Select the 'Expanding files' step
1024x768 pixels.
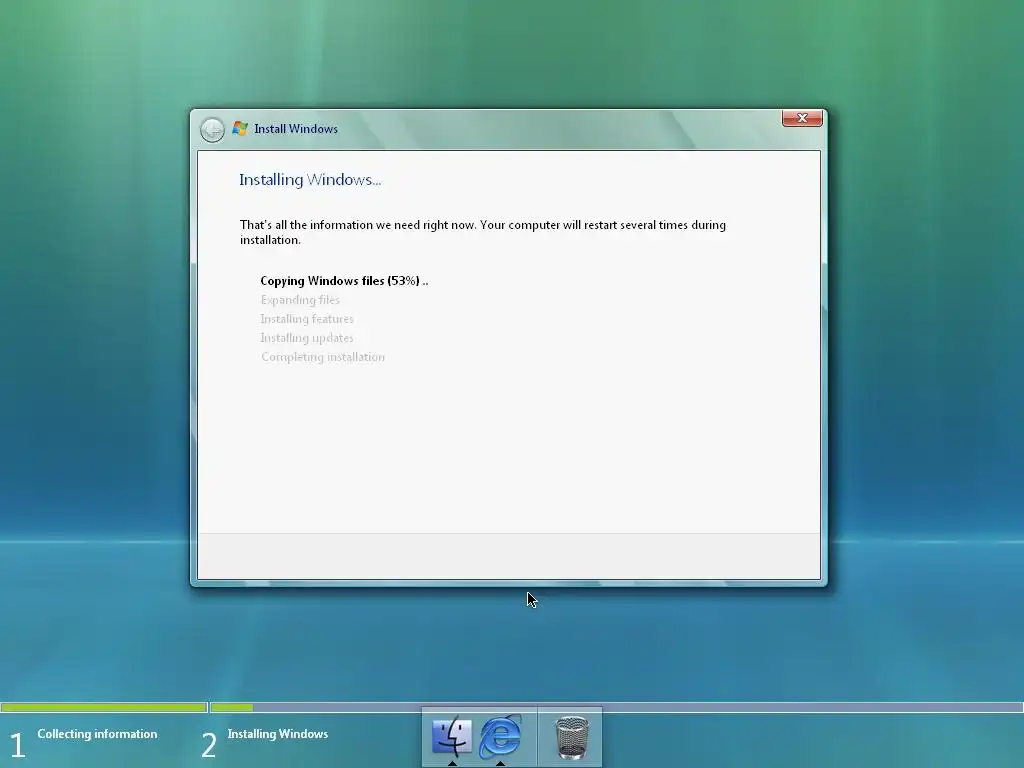click(x=300, y=300)
